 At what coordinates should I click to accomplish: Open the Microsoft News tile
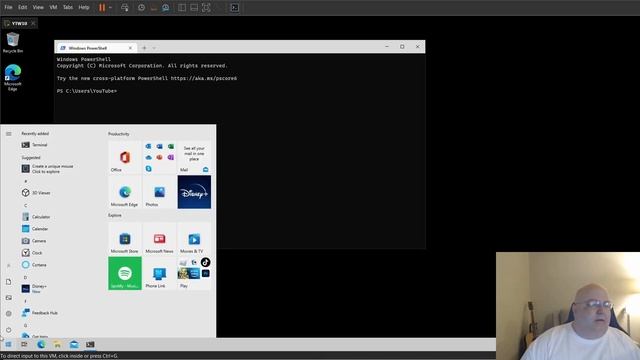160,238
